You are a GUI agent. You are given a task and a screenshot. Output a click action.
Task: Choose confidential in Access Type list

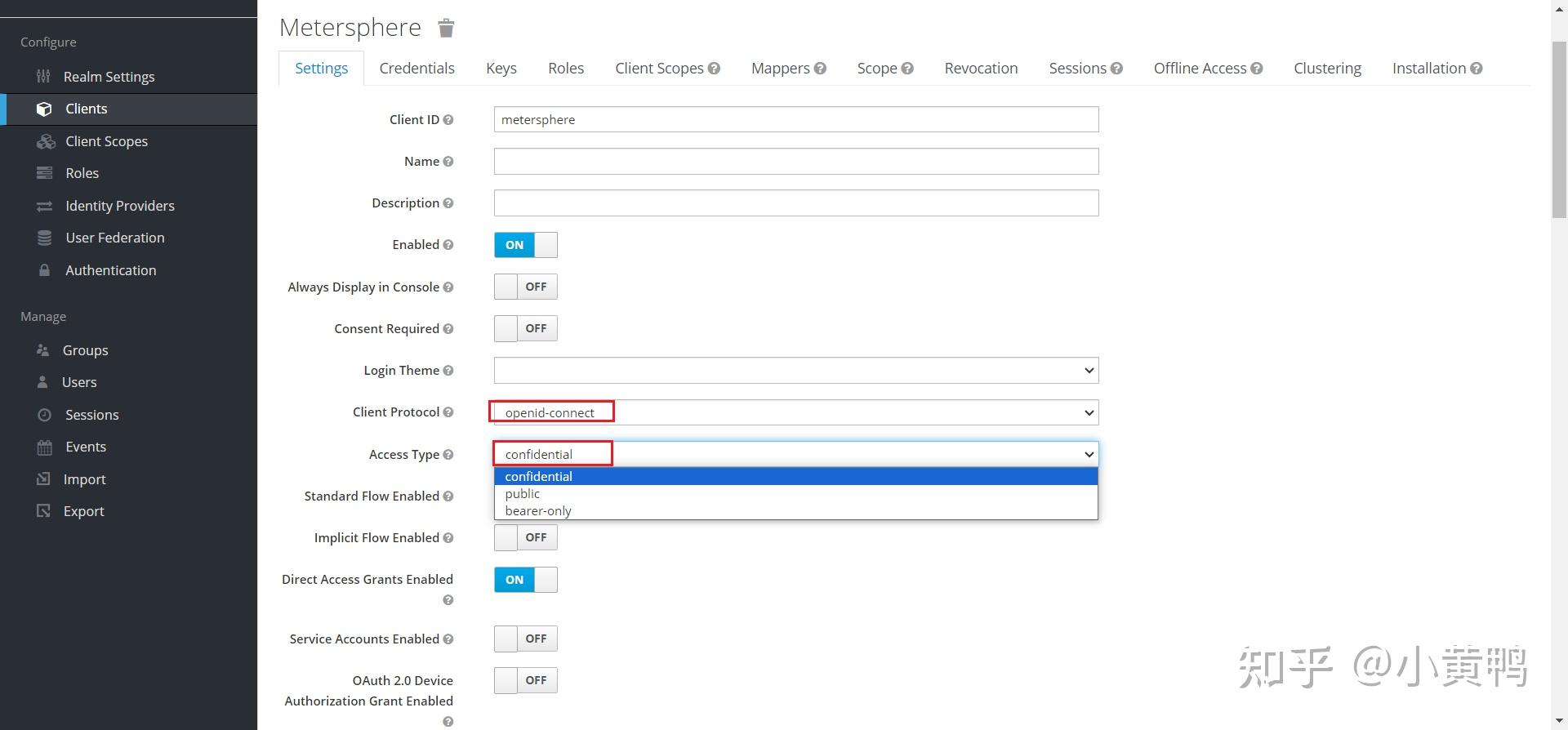click(x=796, y=476)
